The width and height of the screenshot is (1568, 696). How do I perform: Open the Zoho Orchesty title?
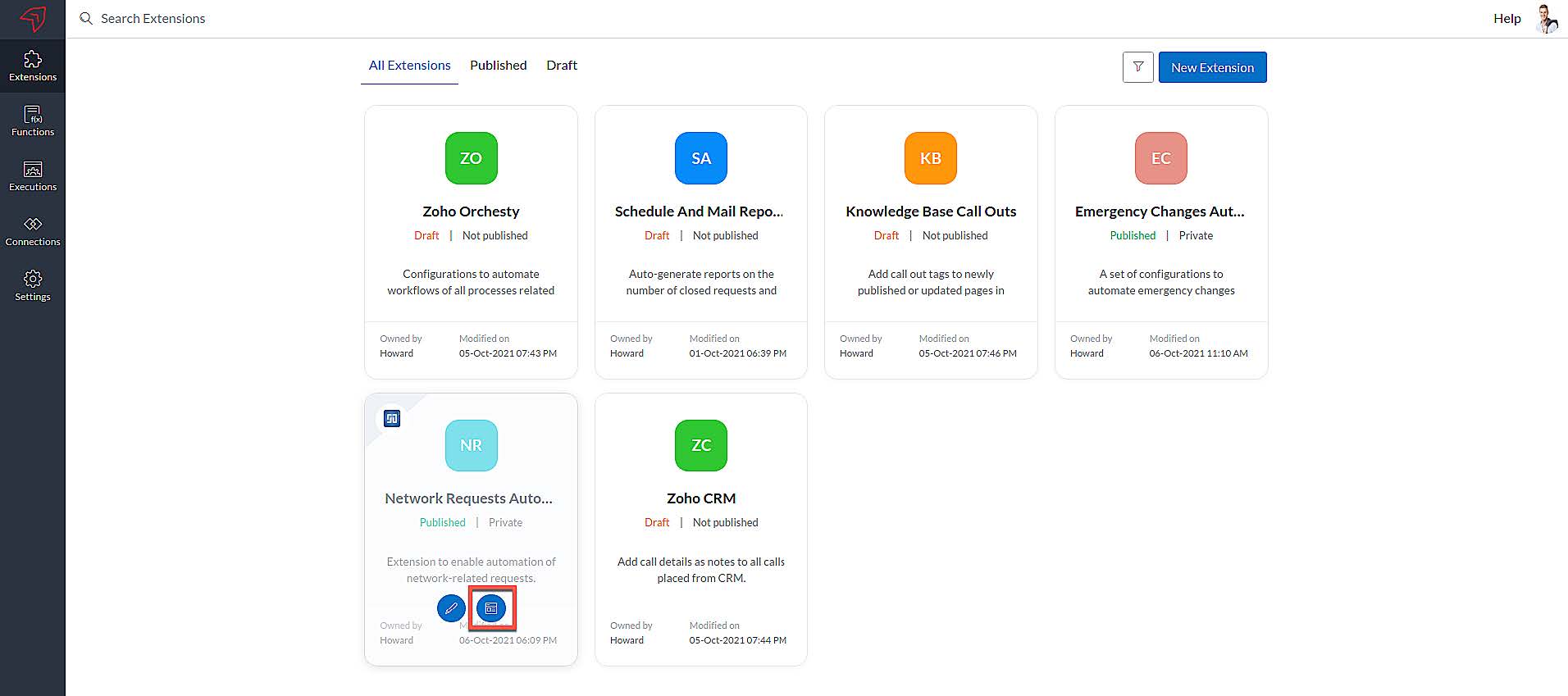[471, 212]
